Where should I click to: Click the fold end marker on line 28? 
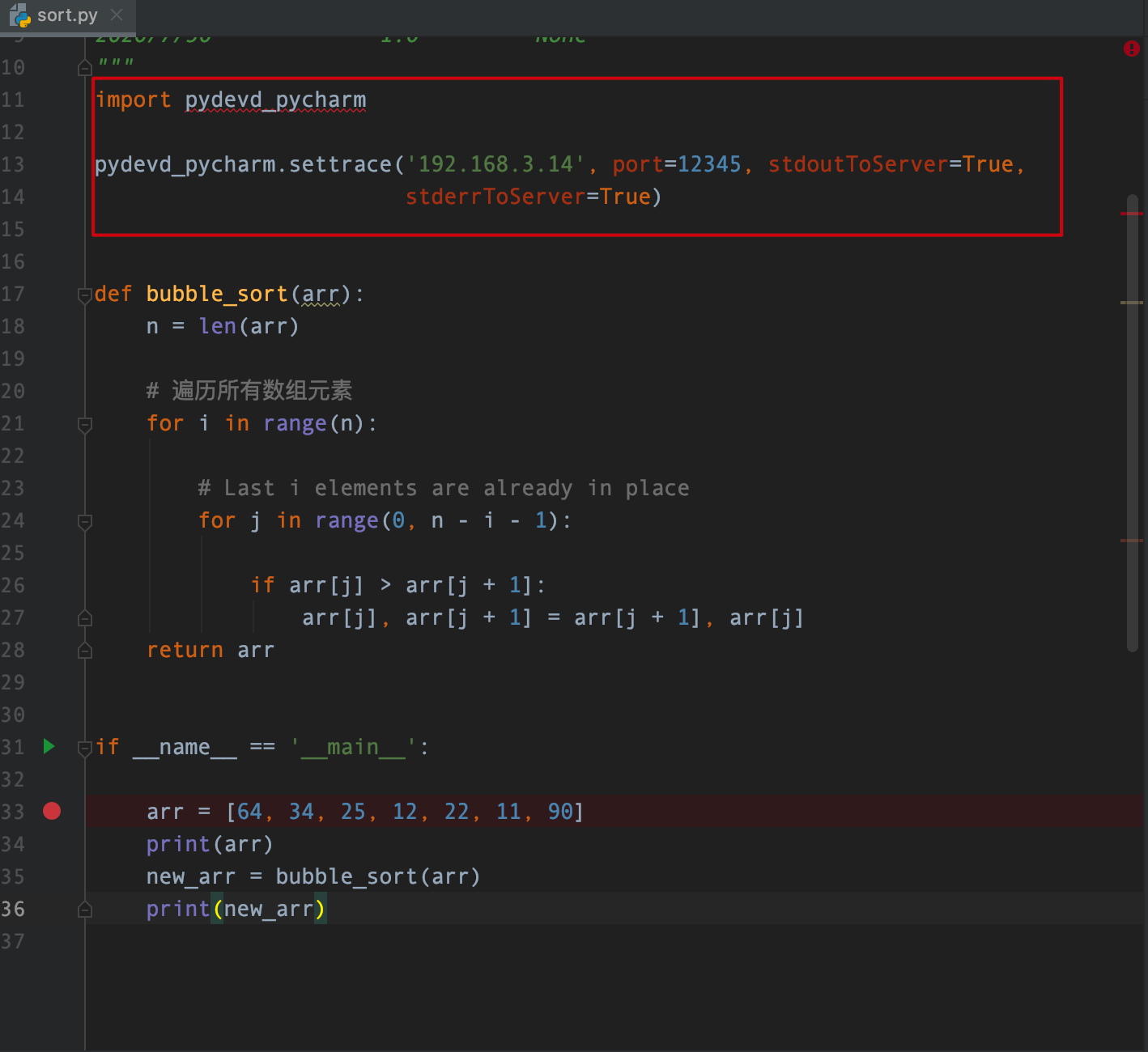[x=84, y=651]
